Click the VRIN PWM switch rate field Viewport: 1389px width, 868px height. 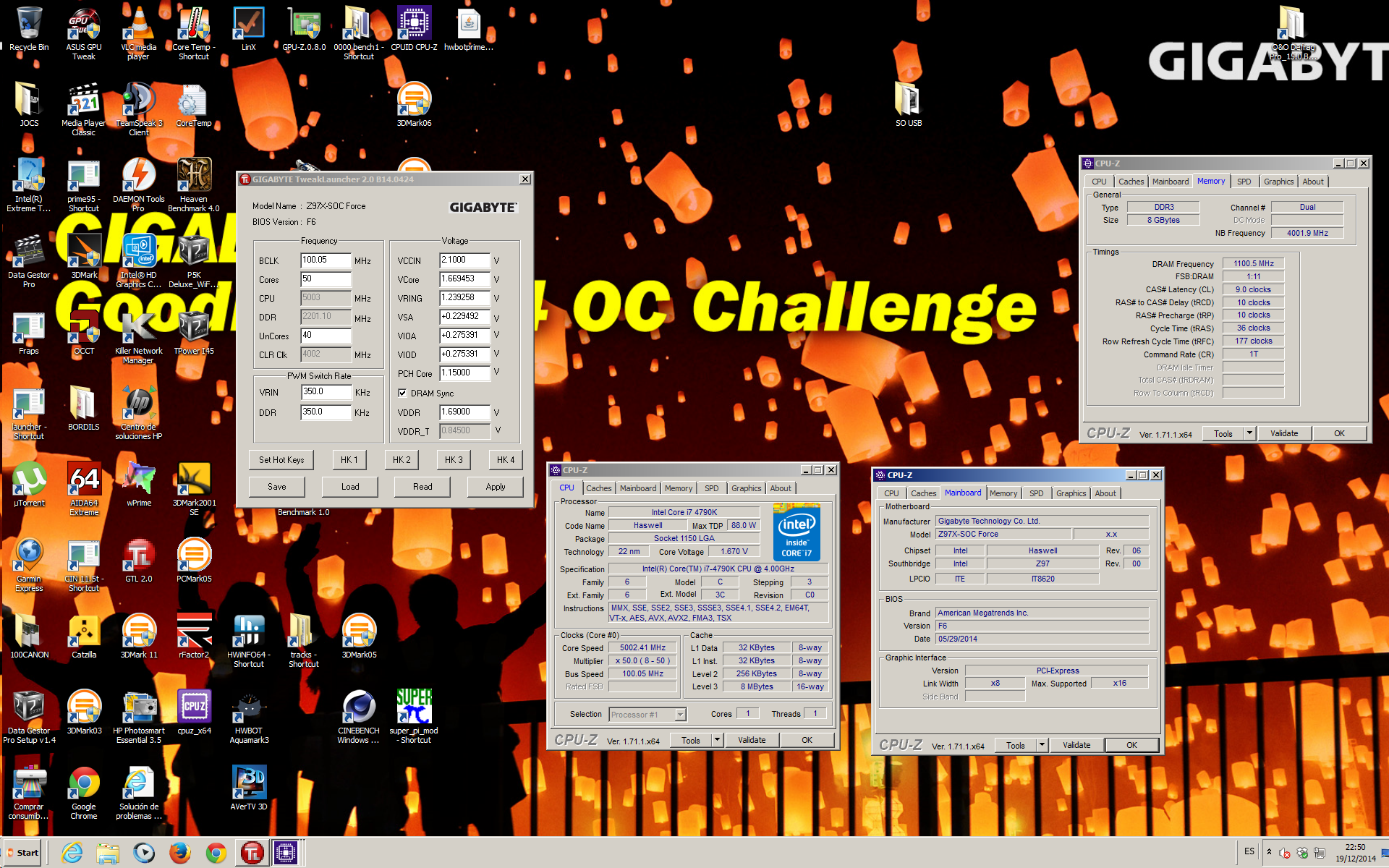point(326,392)
